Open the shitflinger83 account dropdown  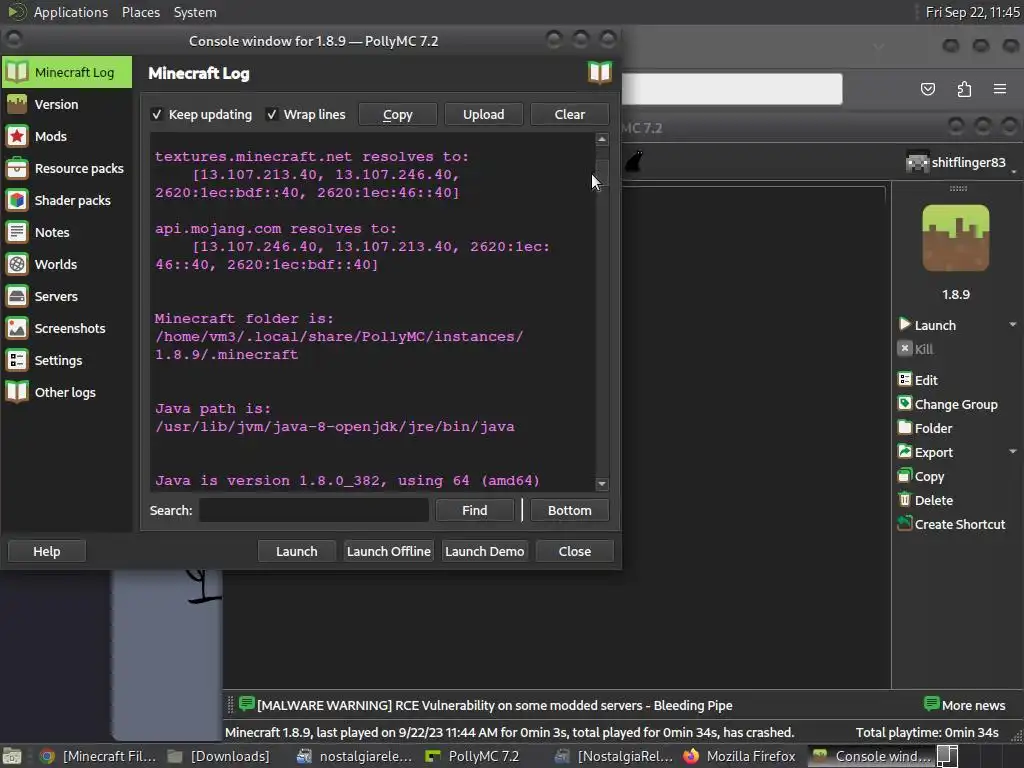pyautogui.click(x=961, y=163)
